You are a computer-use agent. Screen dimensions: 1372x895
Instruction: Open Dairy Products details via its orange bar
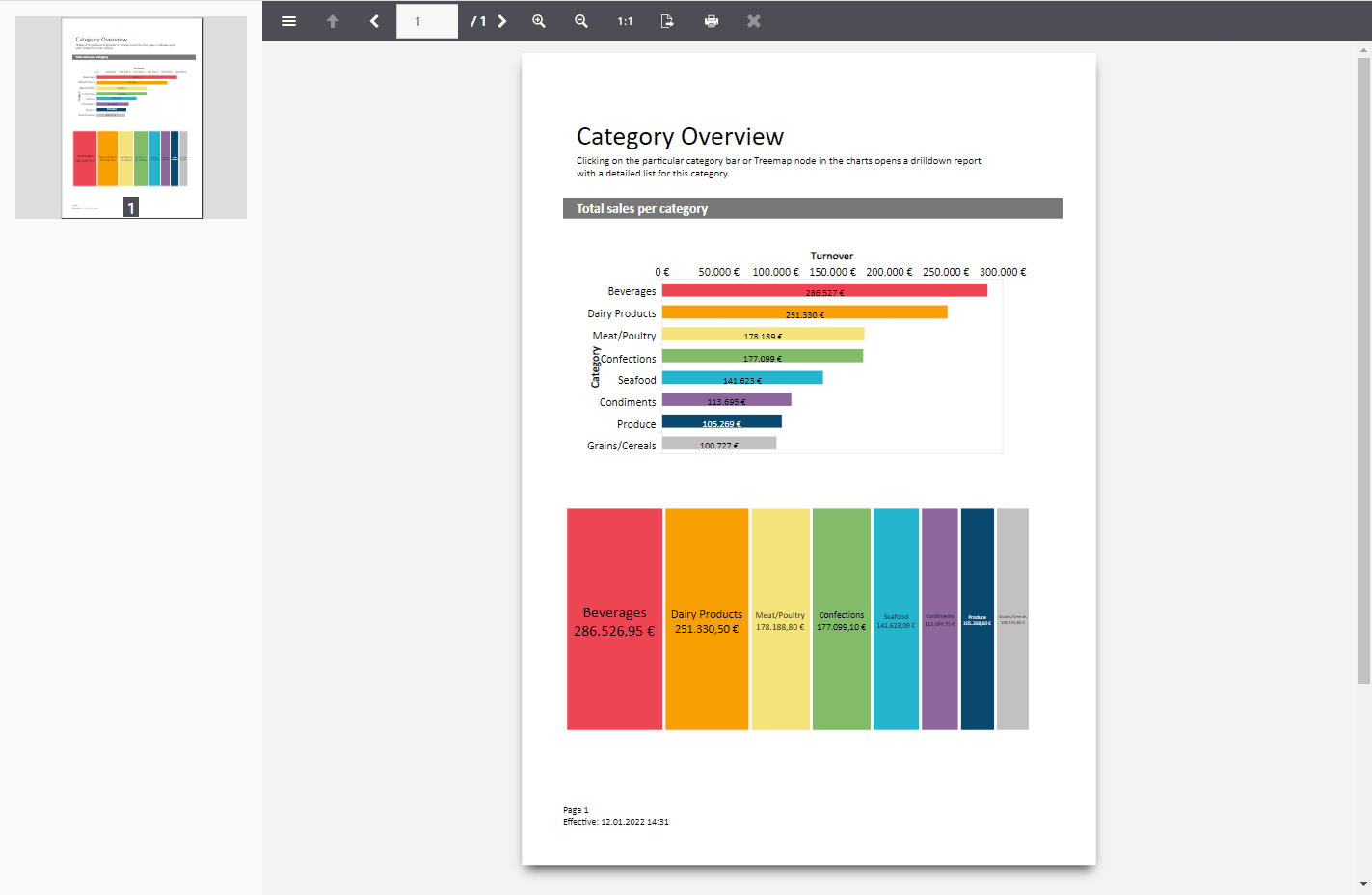(x=803, y=312)
